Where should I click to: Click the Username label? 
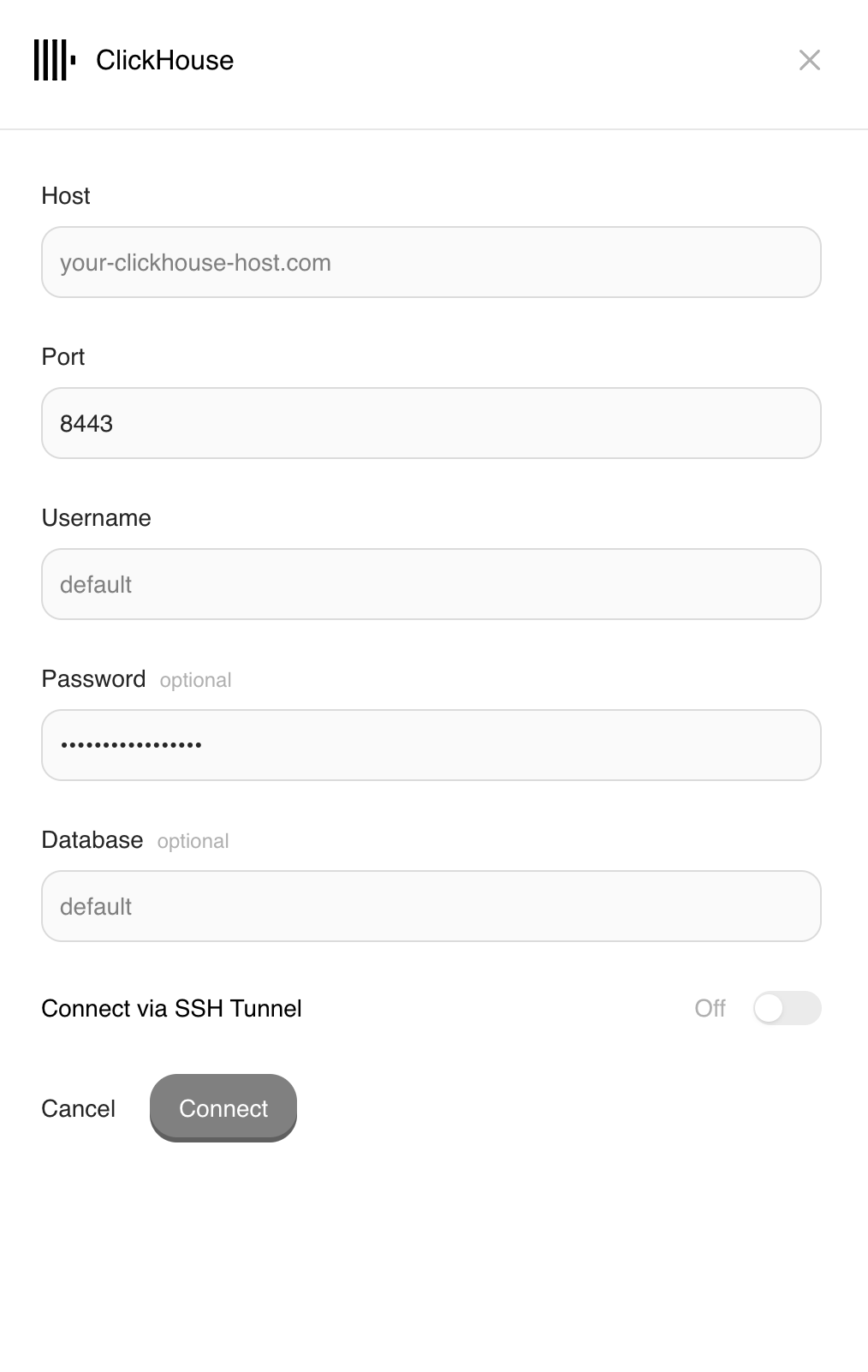[96, 517]
